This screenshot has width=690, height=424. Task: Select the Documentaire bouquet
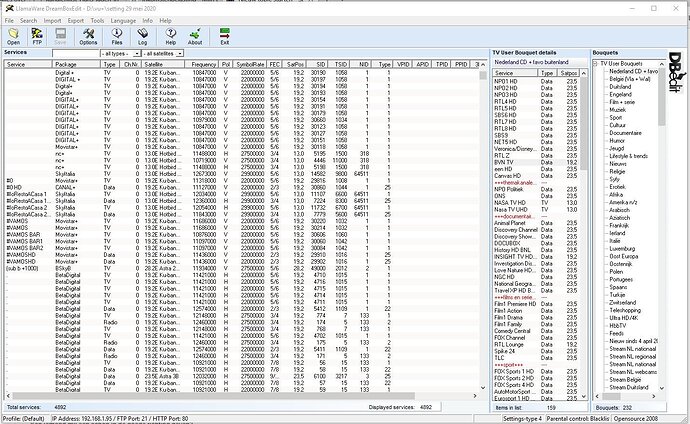click(x=625, y=133)
